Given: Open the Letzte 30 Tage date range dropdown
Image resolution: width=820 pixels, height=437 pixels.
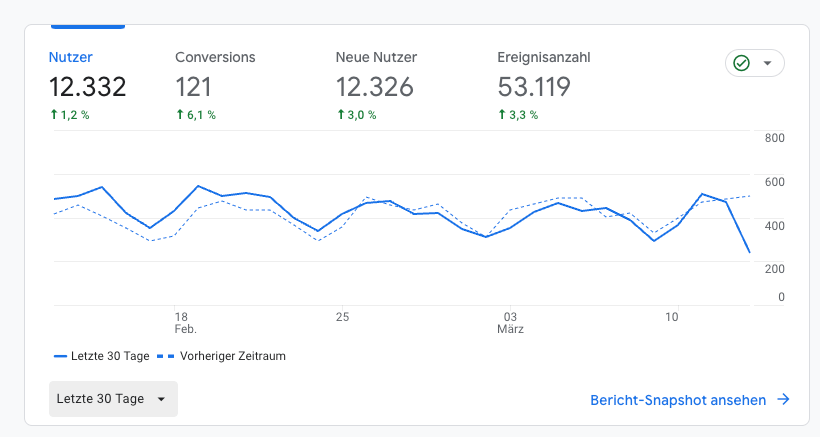Looking at the screenshot, I should coord(113,399).
